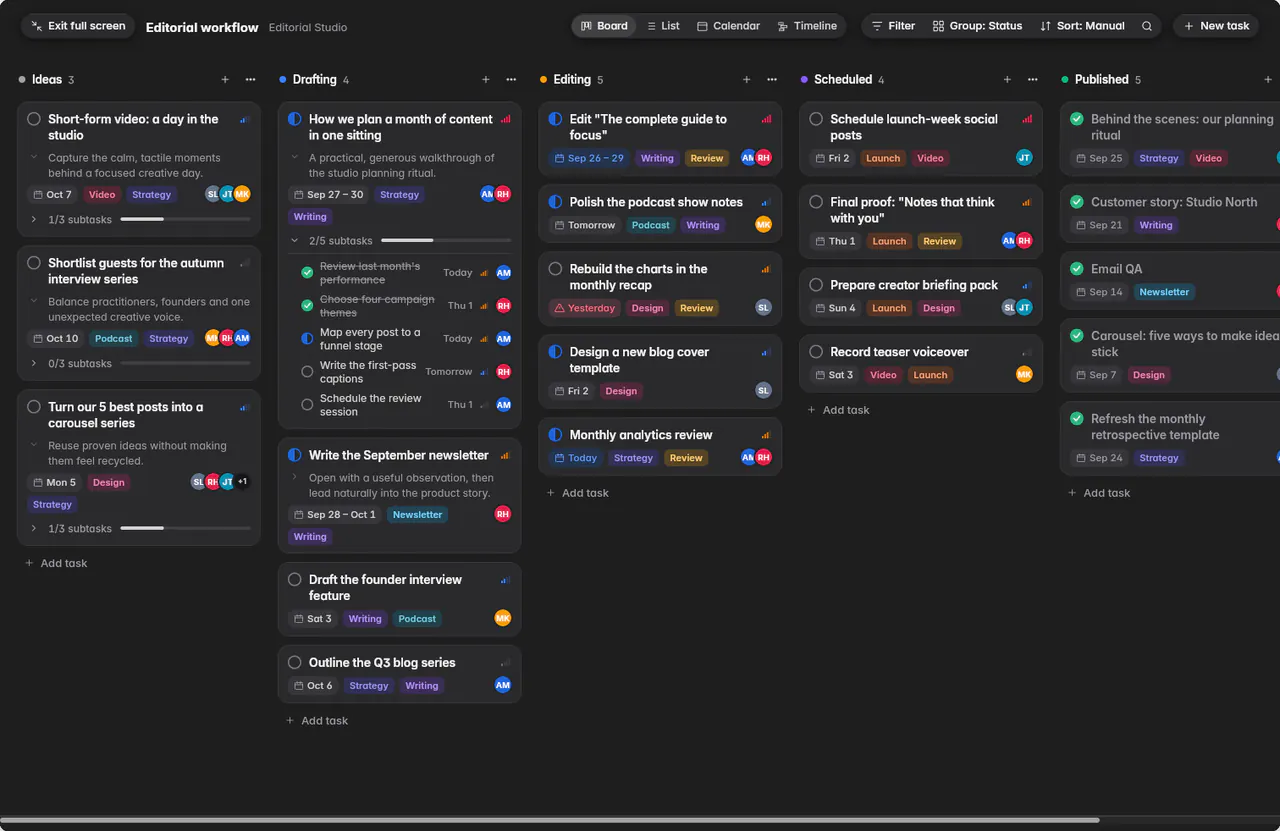Open Drafting column ellipsis menu

pyautogui.click(x=511, y=80)
